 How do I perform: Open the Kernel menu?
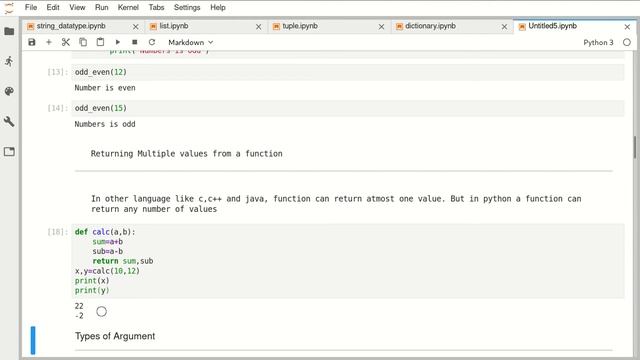[x=128, y=7]
